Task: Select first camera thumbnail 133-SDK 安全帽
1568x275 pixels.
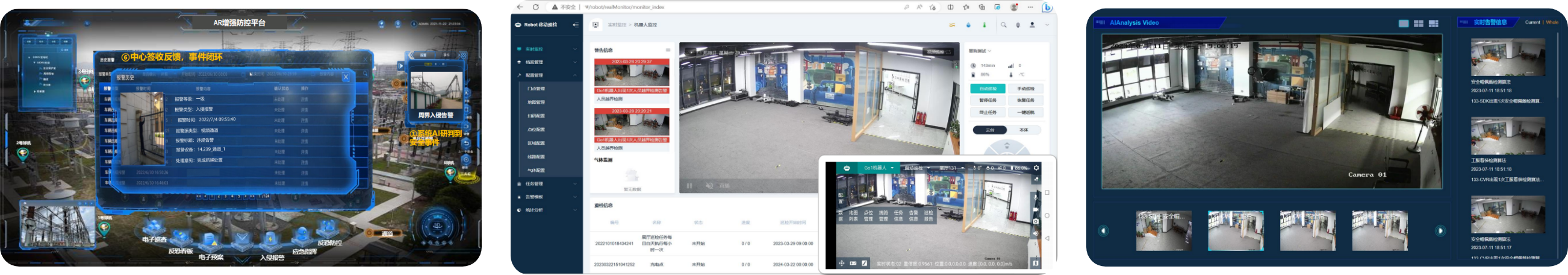Action: click(1163, 230)
